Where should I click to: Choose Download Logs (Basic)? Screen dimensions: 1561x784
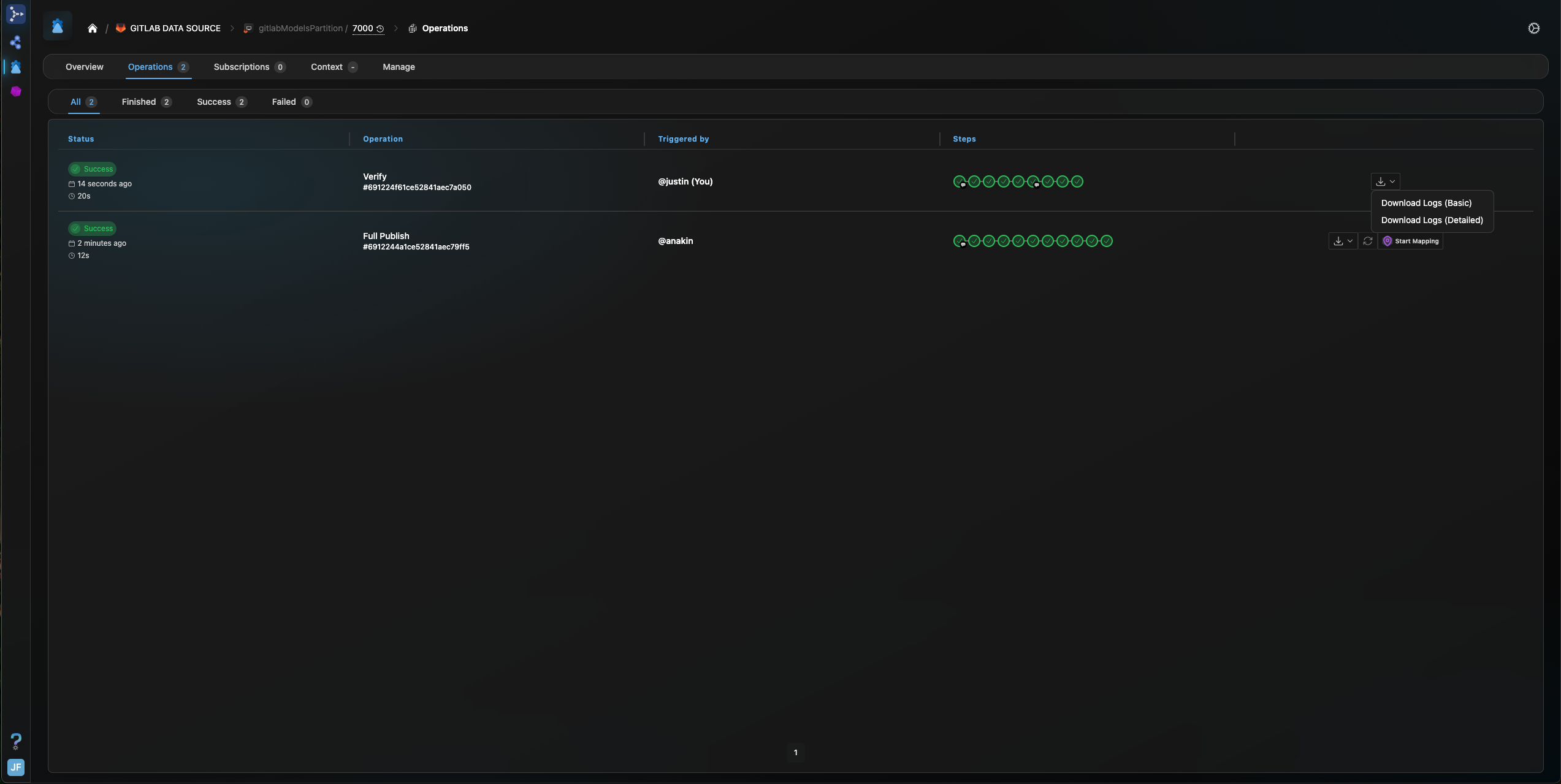coord(1426,203)
